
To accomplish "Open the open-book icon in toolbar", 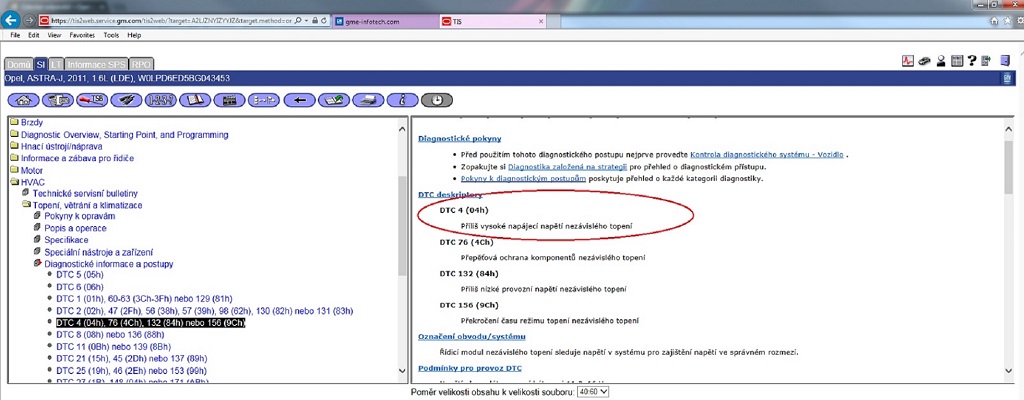I will (x=195, y=100).
